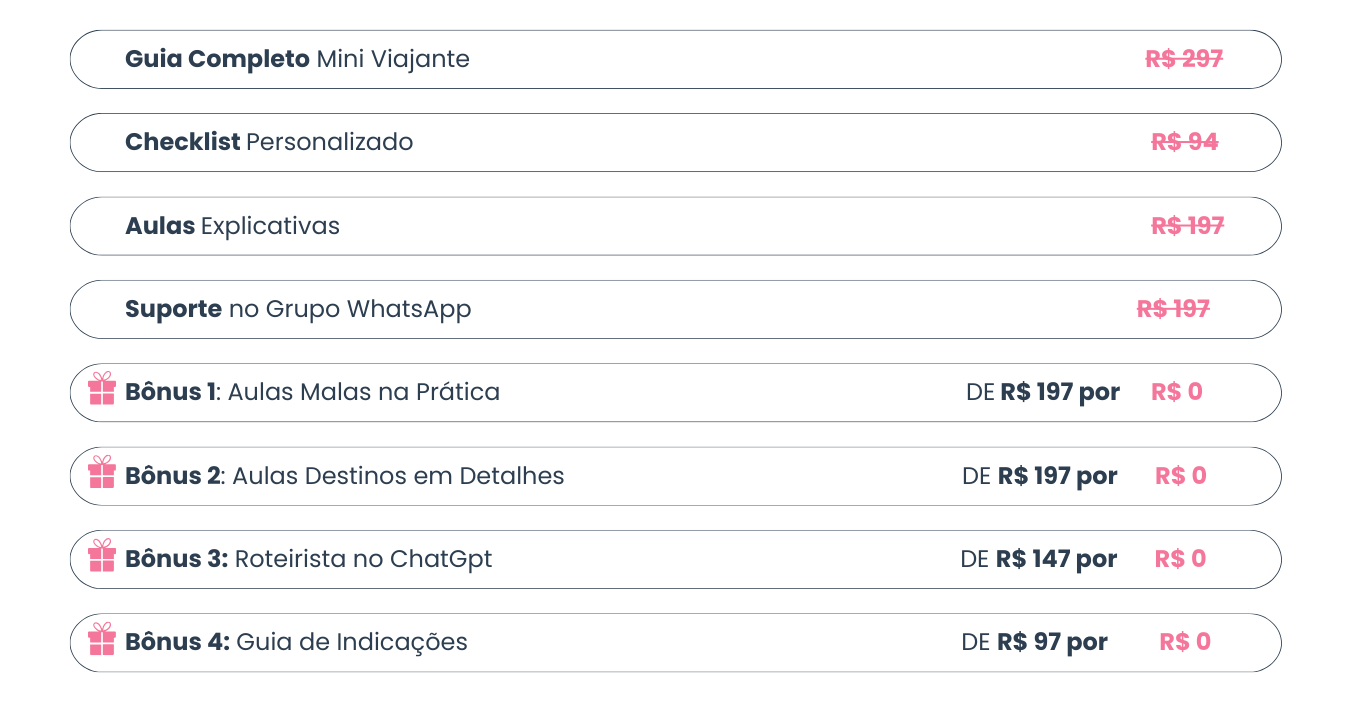Click crossed-out price in Aulas Explicativas row
This screenshot has width=1366, height=704.
point(1187,226)
